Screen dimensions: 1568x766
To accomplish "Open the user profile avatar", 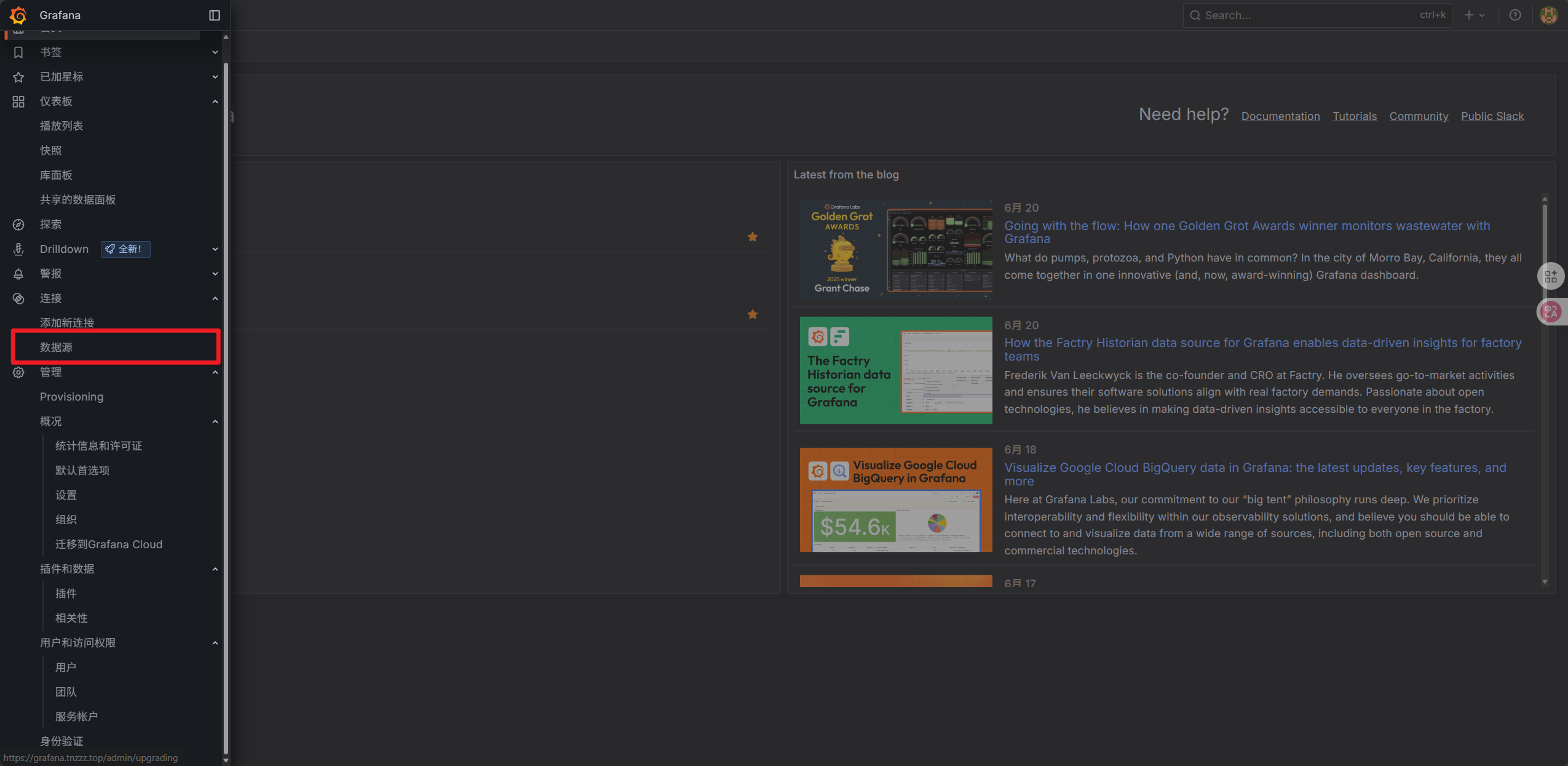I will pos(1548,15).
